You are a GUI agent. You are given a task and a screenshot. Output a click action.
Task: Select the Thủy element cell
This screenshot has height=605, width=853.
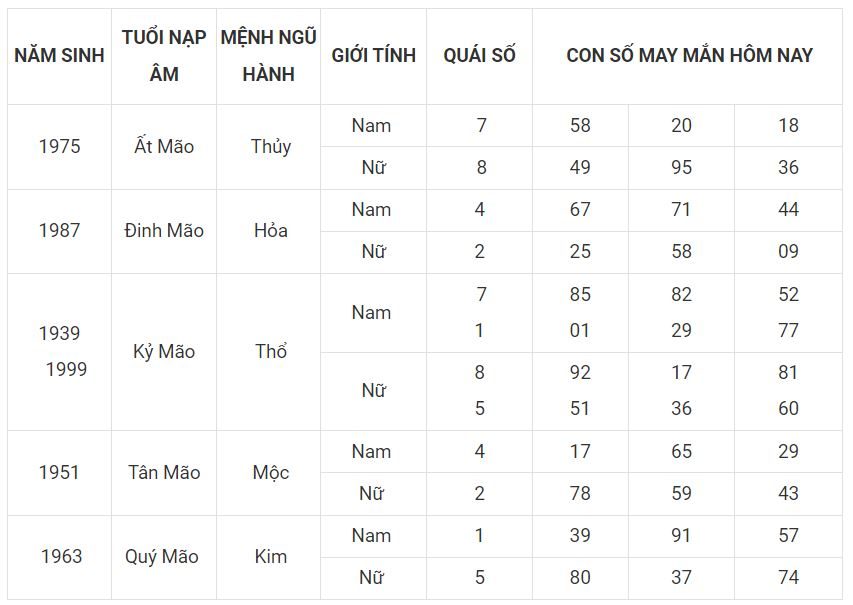pyautogui.click(x=270, y=147)
